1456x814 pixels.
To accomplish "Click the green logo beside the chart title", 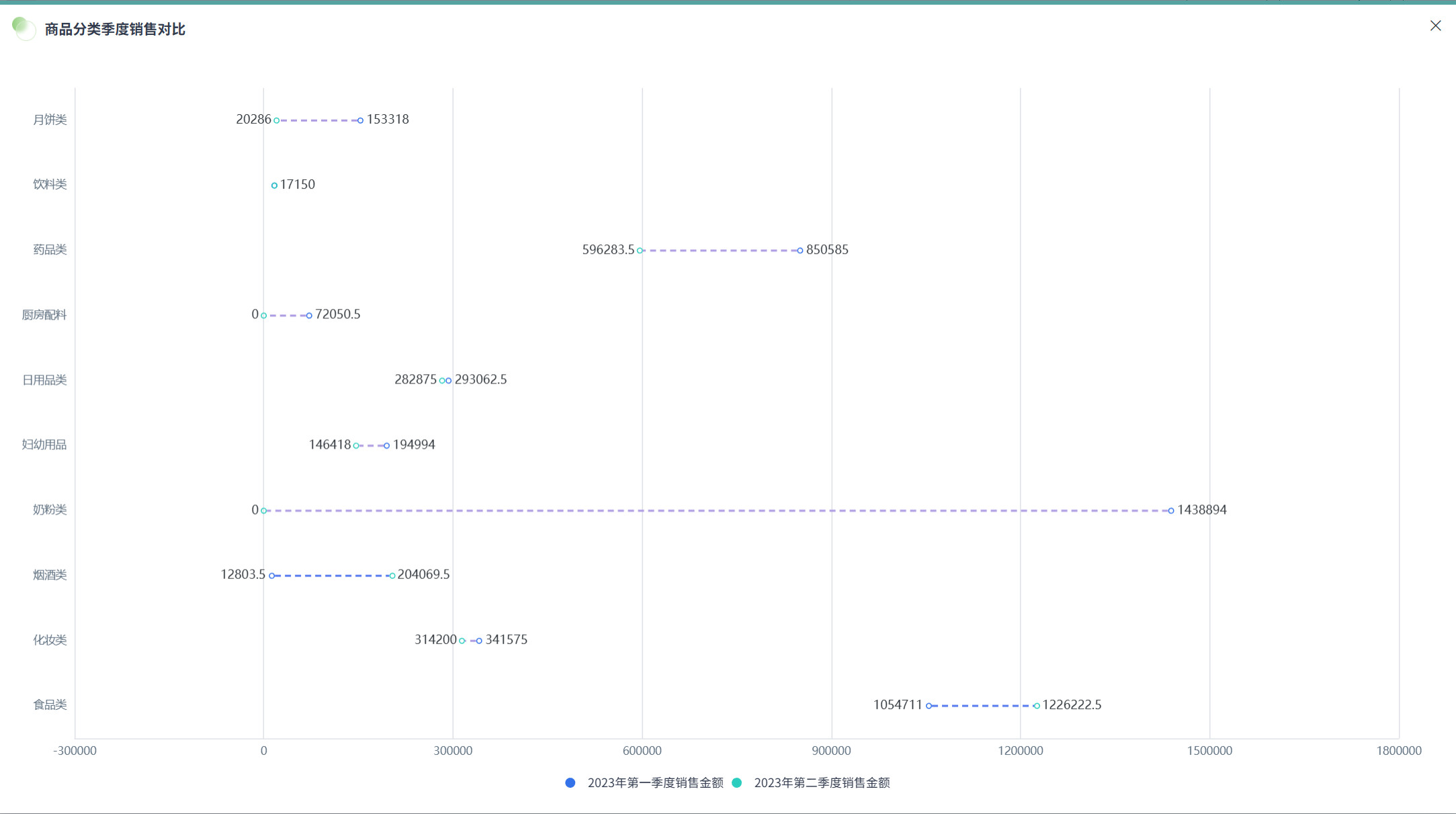I will [x=23, y=28].
